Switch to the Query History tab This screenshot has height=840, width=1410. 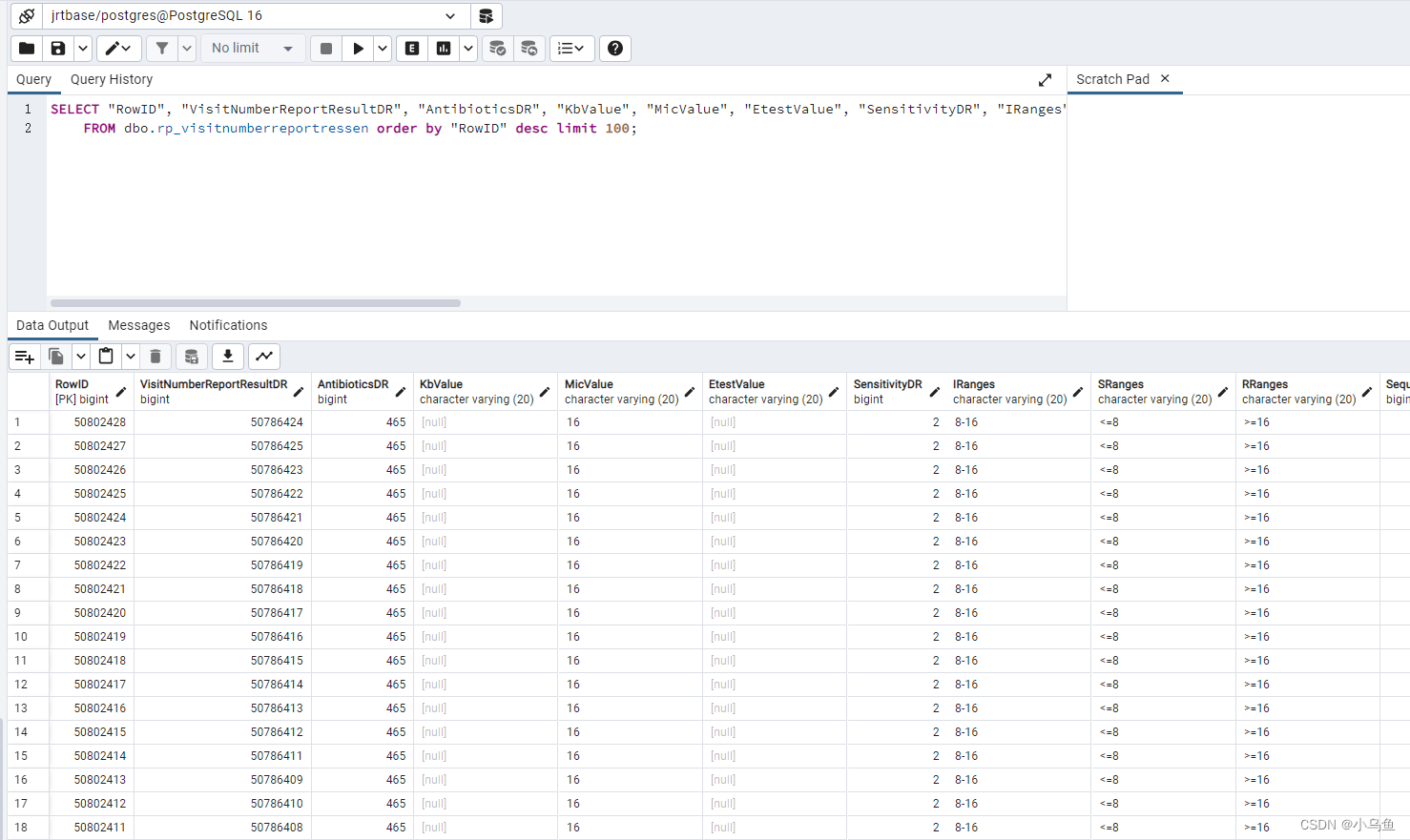(x=112, y=80)
